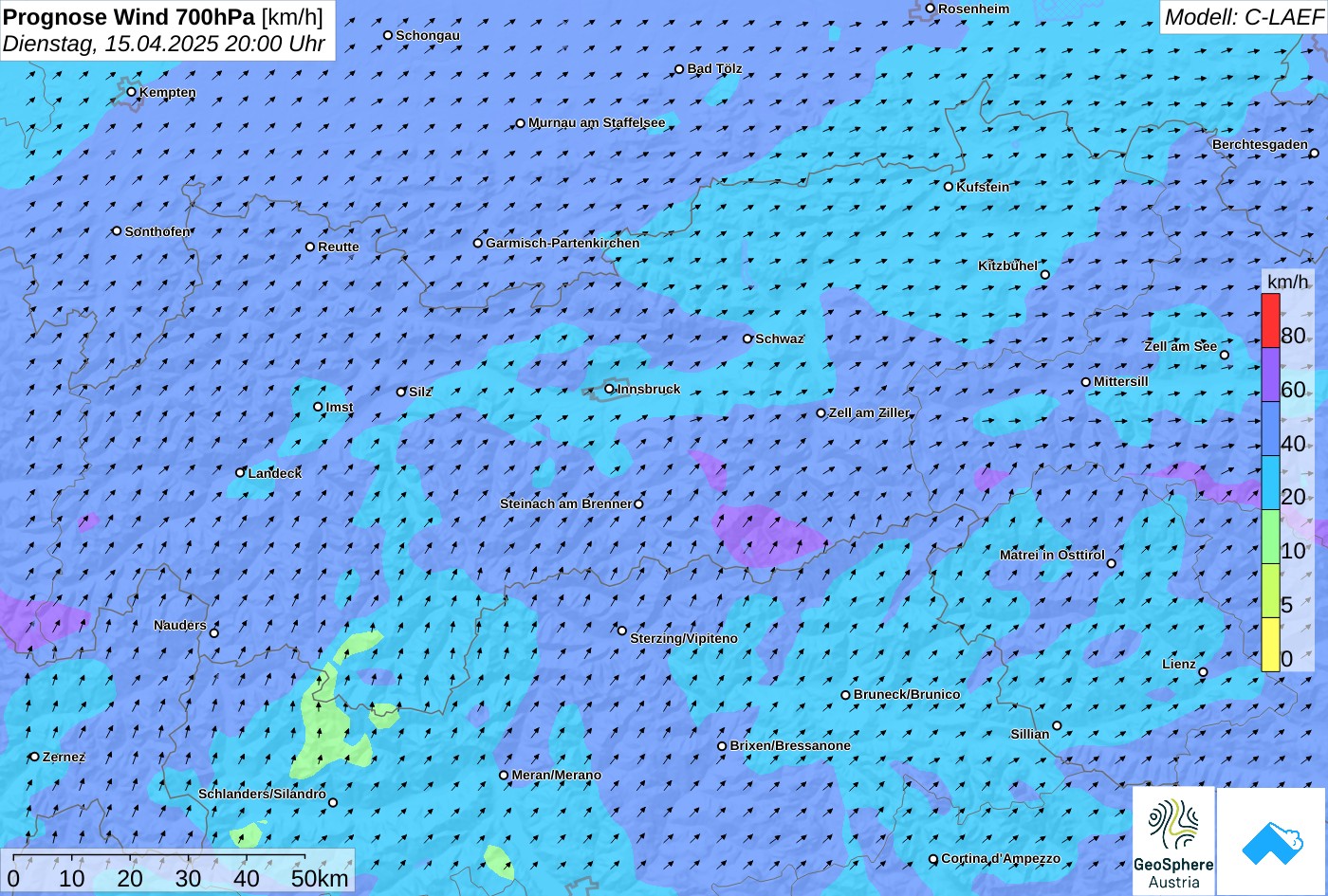
Task: Click the Modell: C-LAEF label
Action: (1243, 16)
